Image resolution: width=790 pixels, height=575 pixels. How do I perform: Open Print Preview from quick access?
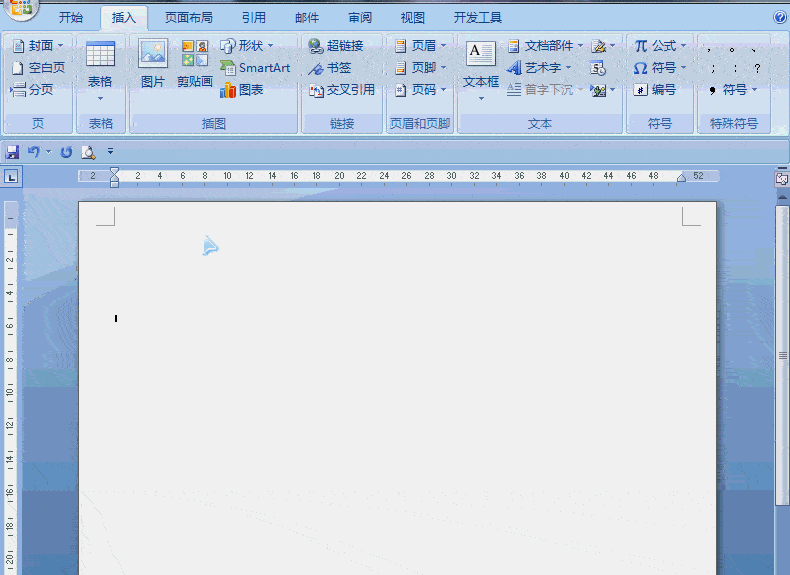(88, 152)
